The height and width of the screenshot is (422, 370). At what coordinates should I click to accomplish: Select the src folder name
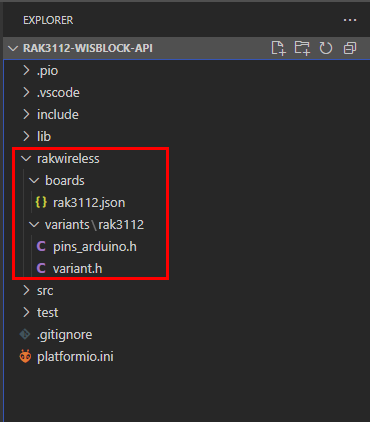click(x=45, y=291)
